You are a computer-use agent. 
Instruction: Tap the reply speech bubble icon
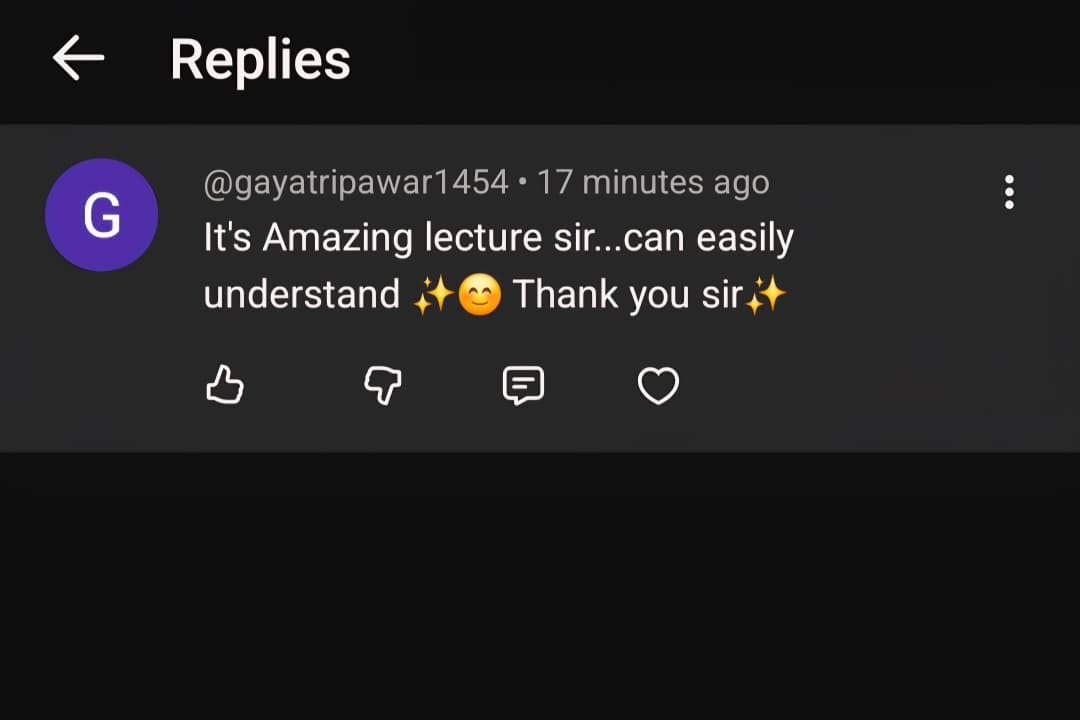tap(523, 385)
